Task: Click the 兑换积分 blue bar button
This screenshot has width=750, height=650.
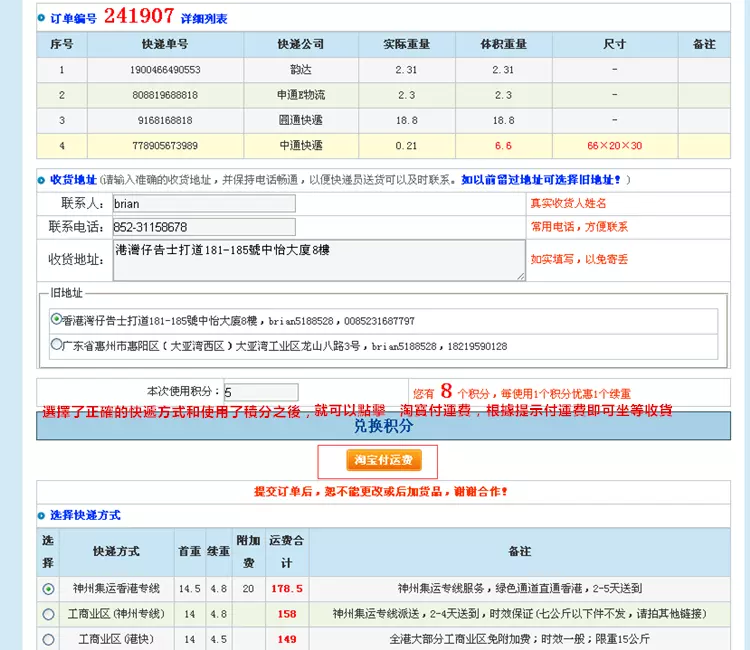Action: click(x=384, y=426)
